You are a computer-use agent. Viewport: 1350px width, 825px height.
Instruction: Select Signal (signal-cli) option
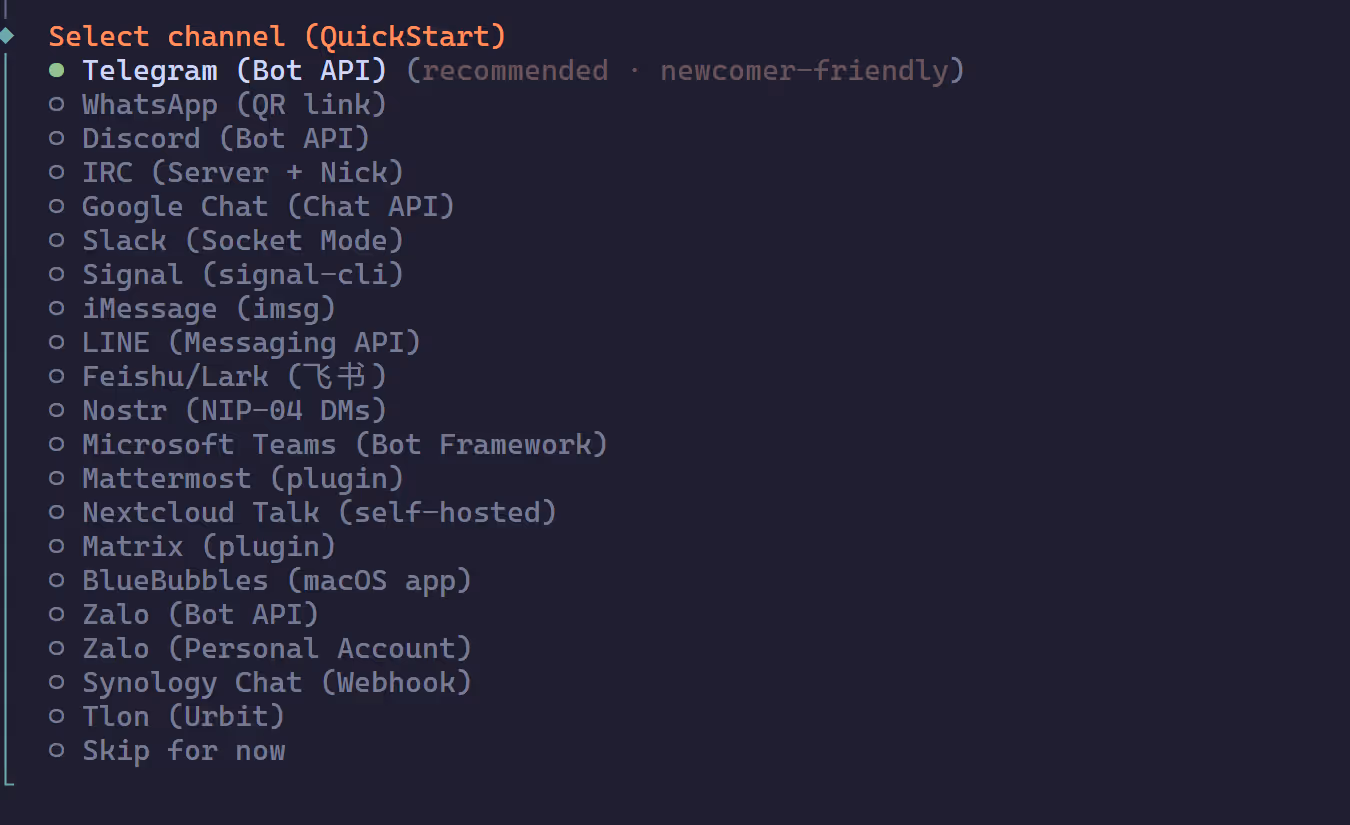pos(242,275)
